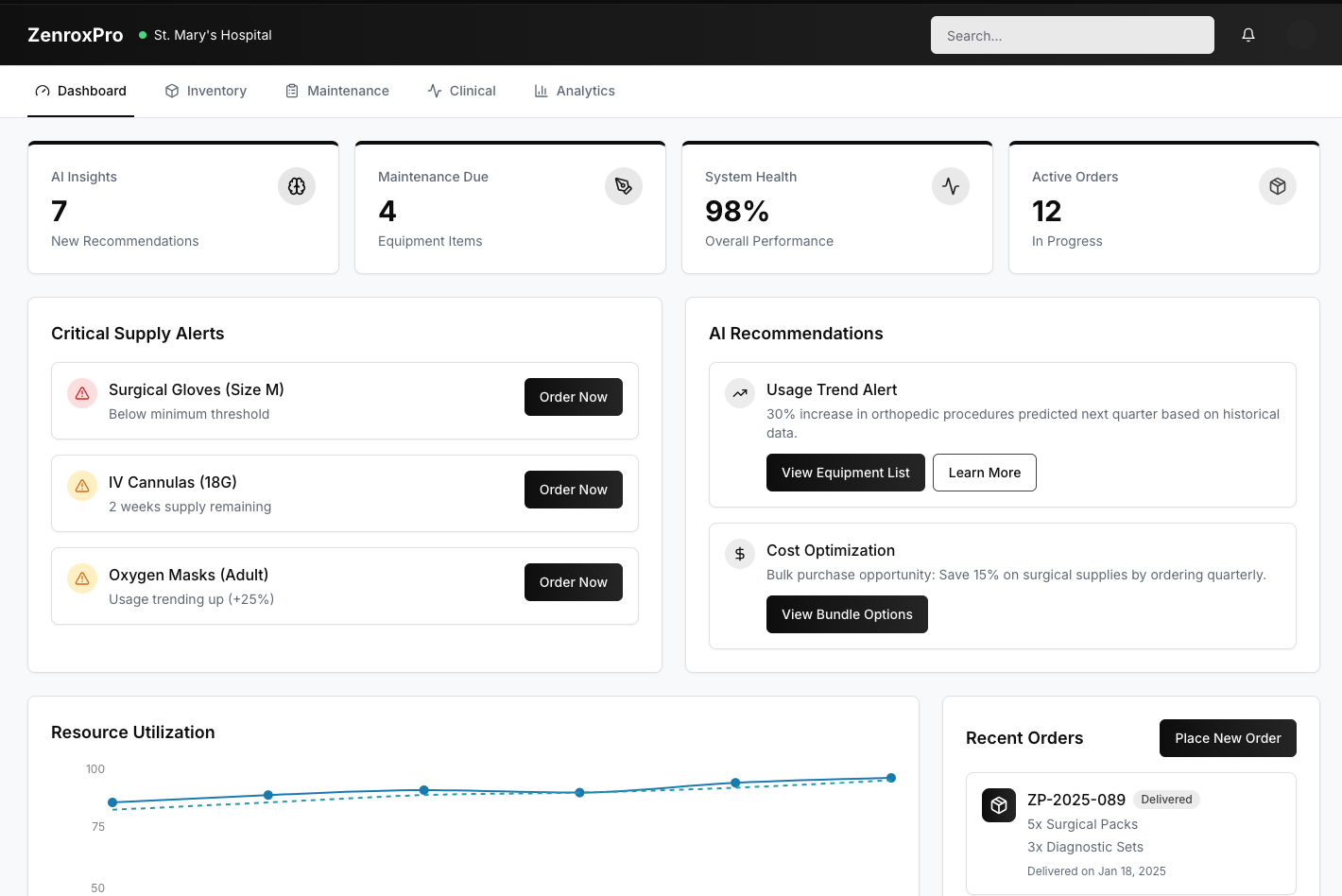Select the Clinical tab
Image resolution: width=1342 pixels, height=896 pixels.
click(462, 91)
